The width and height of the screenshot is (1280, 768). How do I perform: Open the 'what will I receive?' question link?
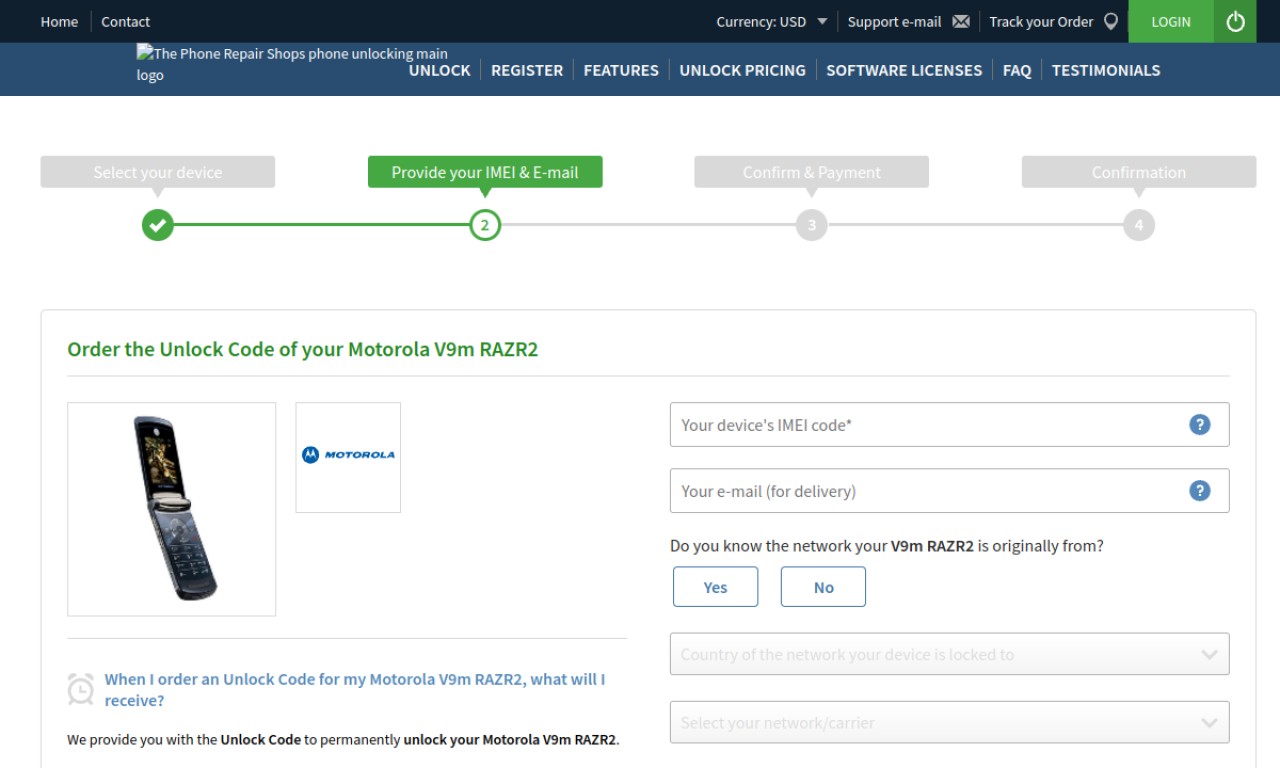tap(355, 690)
